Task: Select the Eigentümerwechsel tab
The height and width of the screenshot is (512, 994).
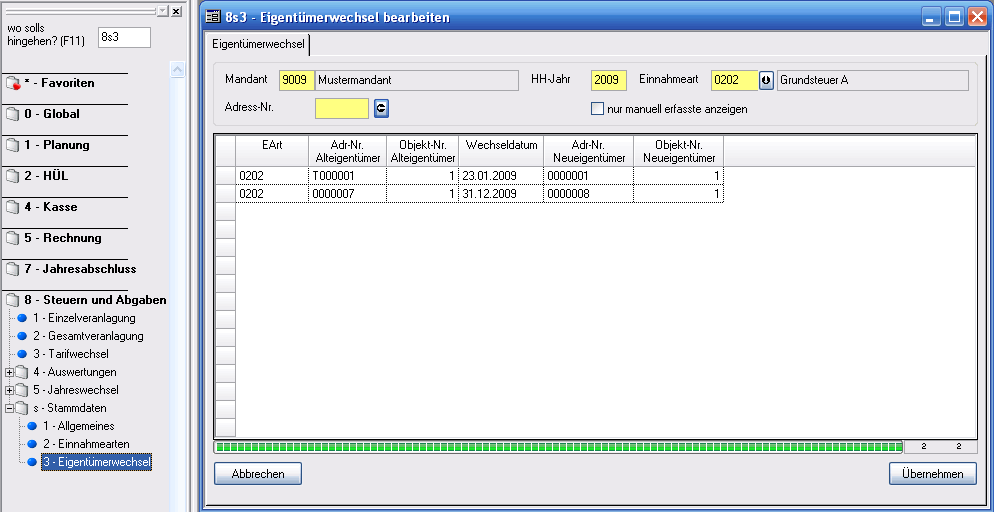Action: 260,45
